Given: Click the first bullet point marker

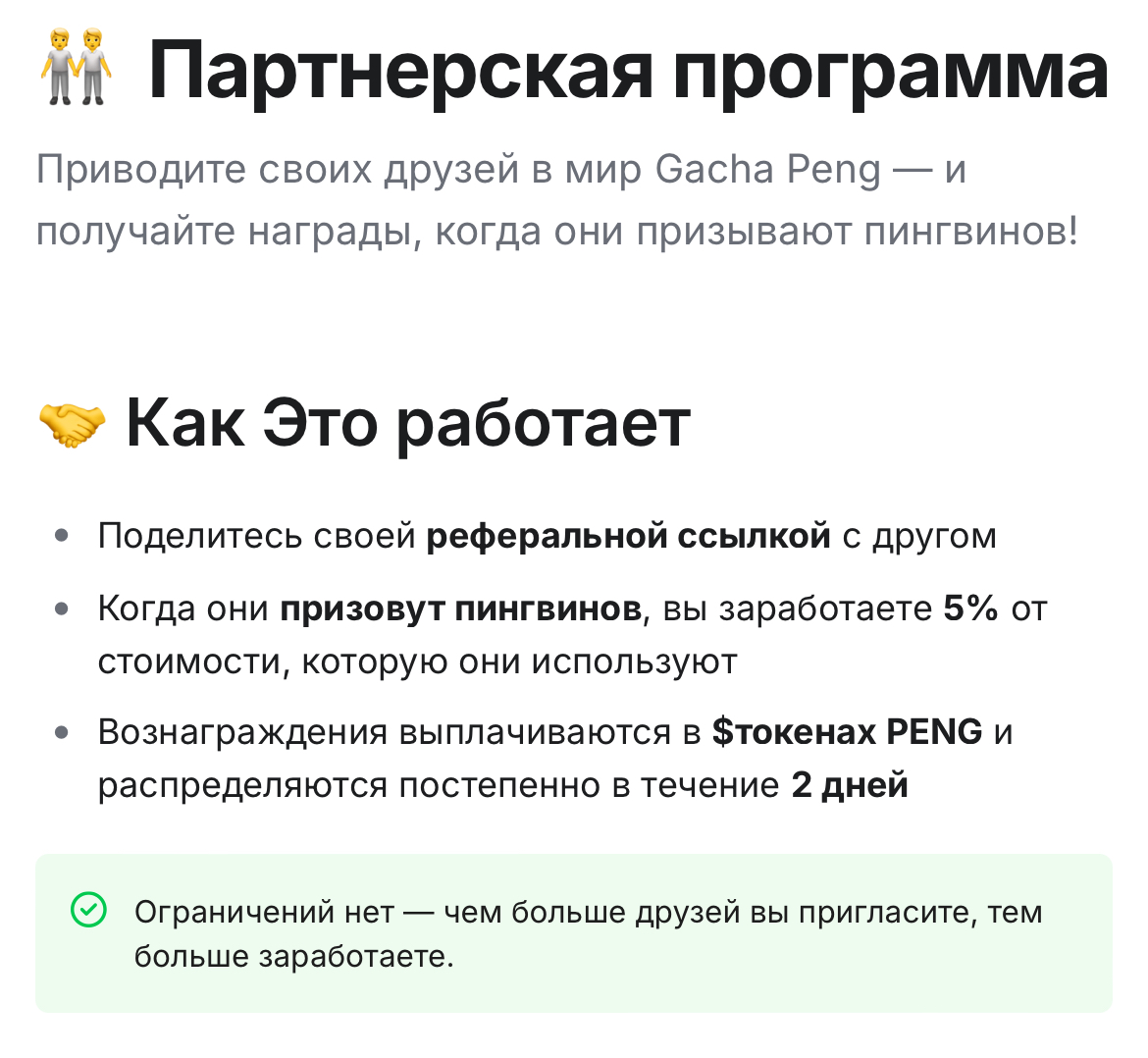Looking at the screenshot, I should [x=62, y=536].
